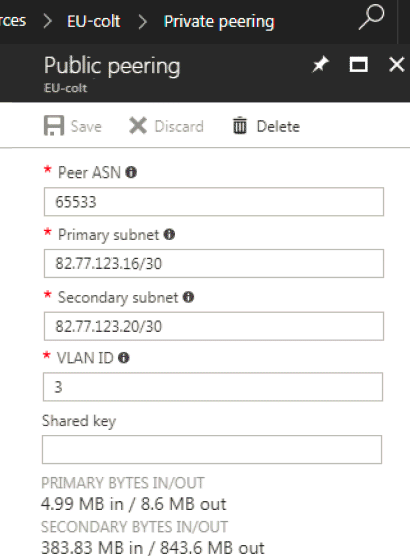The image size is (410, 556).
Task: Click the search magnifier icon
Action: (x=371, y=17)
